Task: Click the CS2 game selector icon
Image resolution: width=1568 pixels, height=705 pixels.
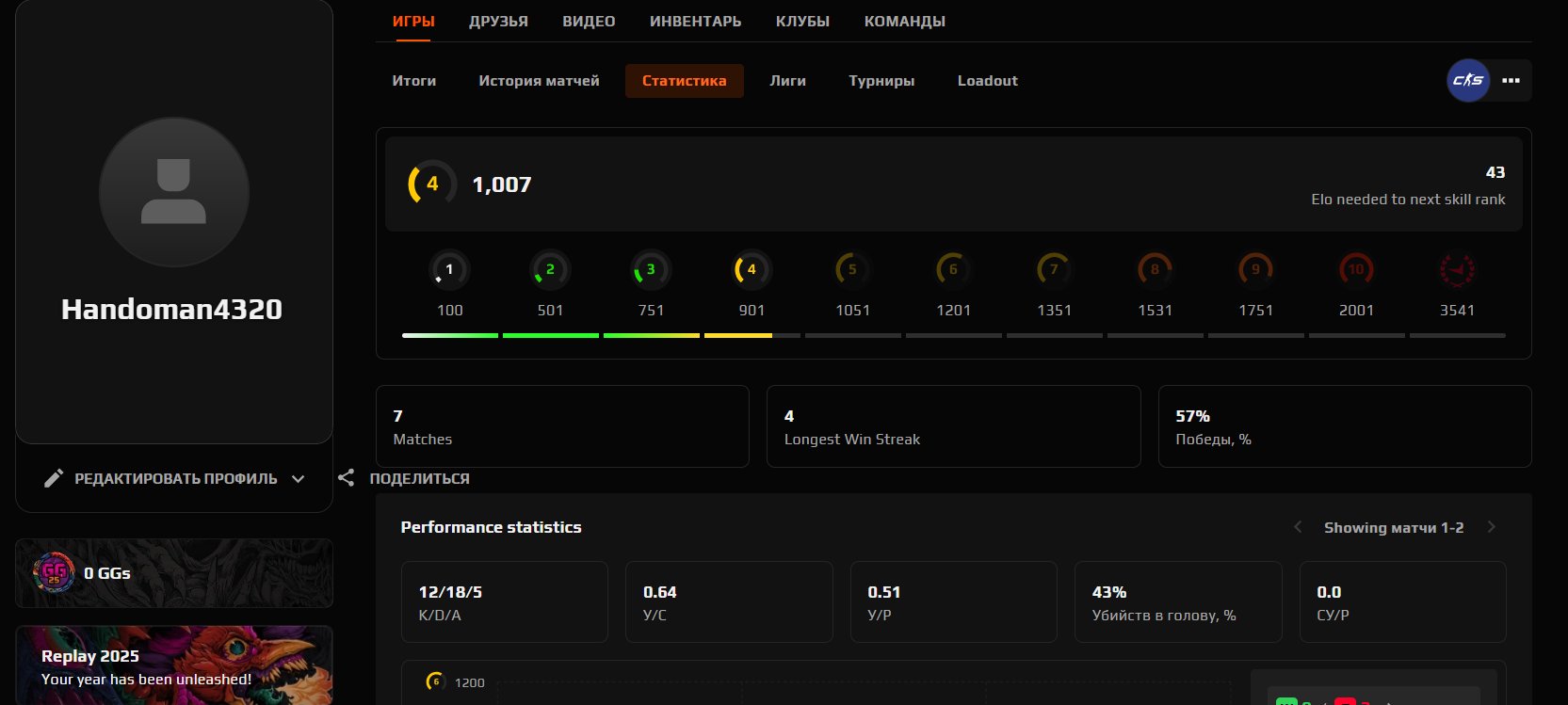Action: click(x=1468, y=80)
